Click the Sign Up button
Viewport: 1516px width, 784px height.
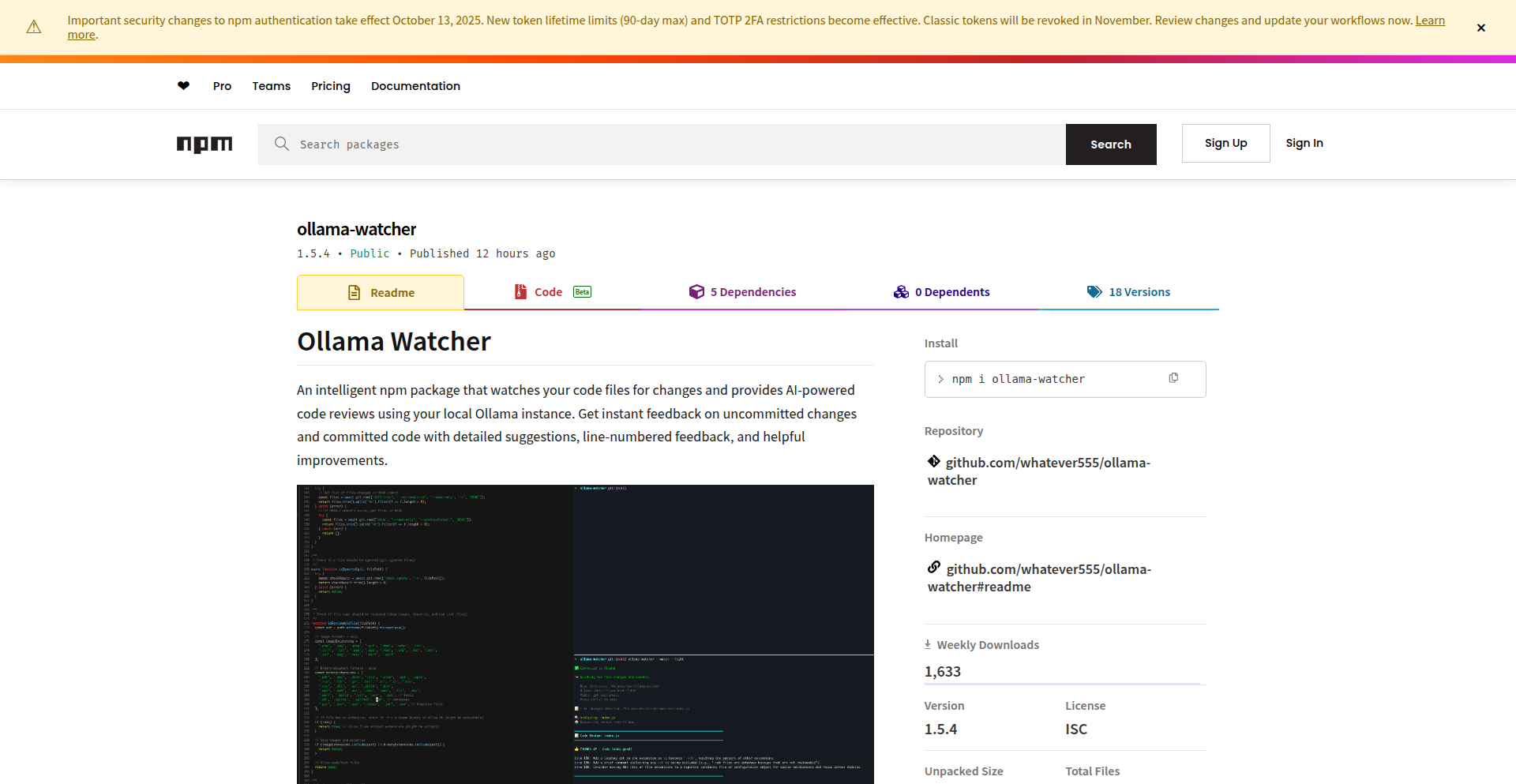(x=1225, y=143)
